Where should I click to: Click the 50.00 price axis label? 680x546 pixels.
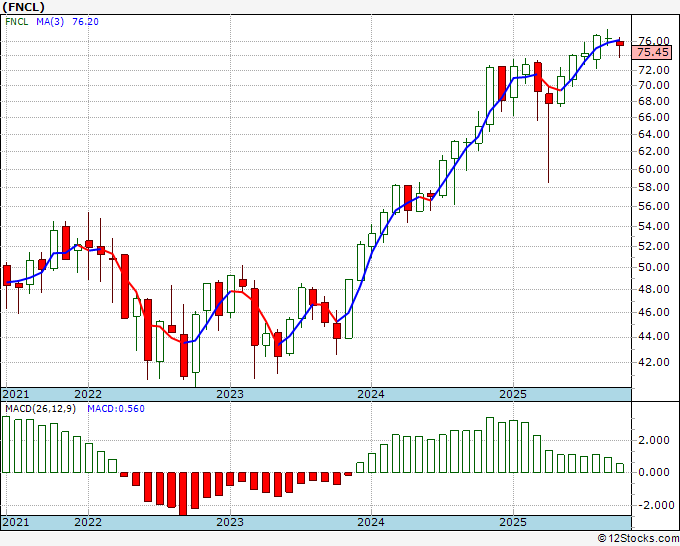pyautogui.click(x=654, y=267)
